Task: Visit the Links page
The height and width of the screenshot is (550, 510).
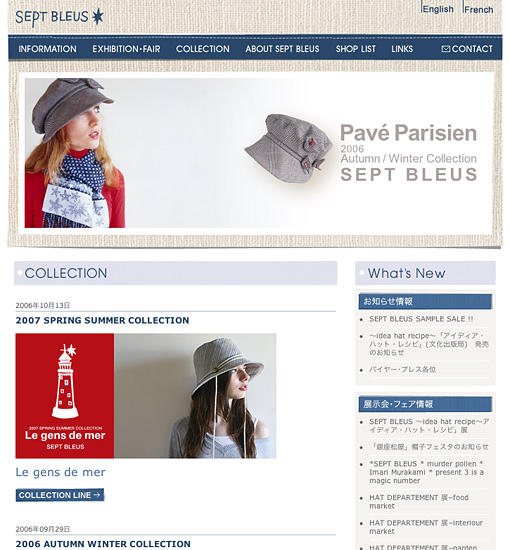Action: [402, 49]
